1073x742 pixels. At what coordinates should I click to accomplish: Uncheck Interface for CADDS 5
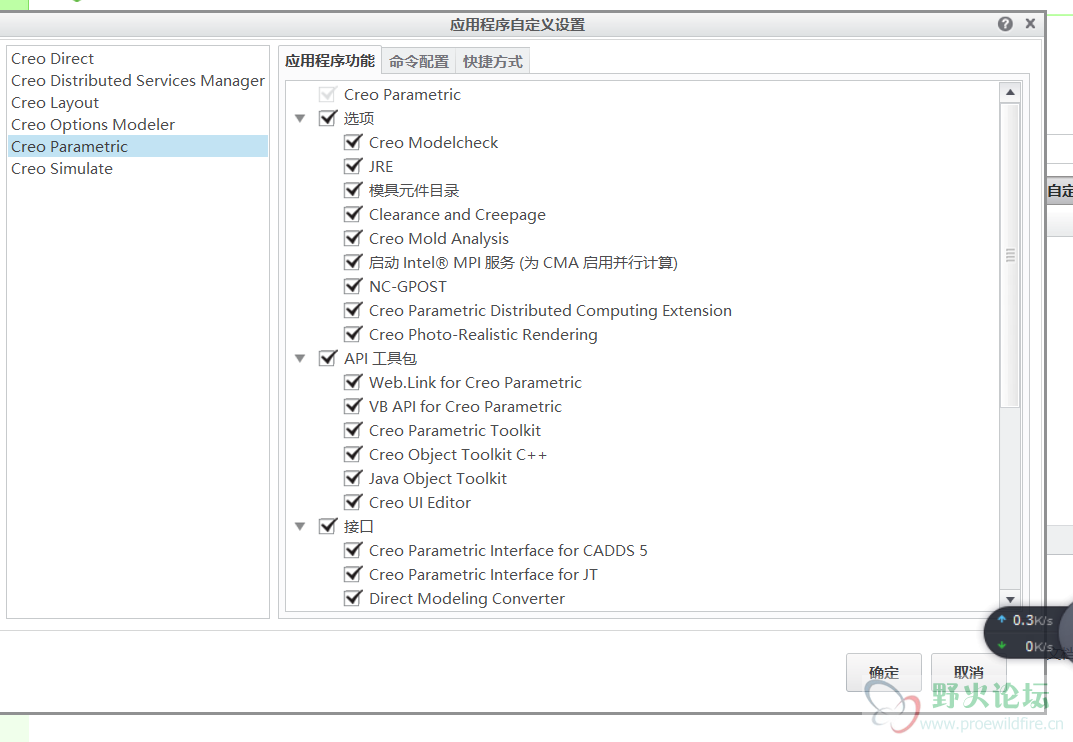(x=353, y=549)
